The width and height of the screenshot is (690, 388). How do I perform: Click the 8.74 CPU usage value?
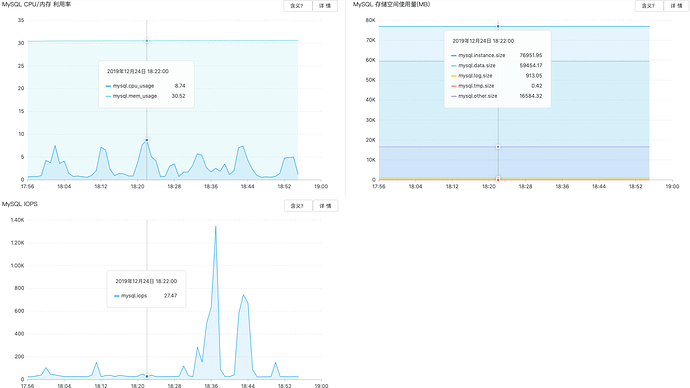180,86
